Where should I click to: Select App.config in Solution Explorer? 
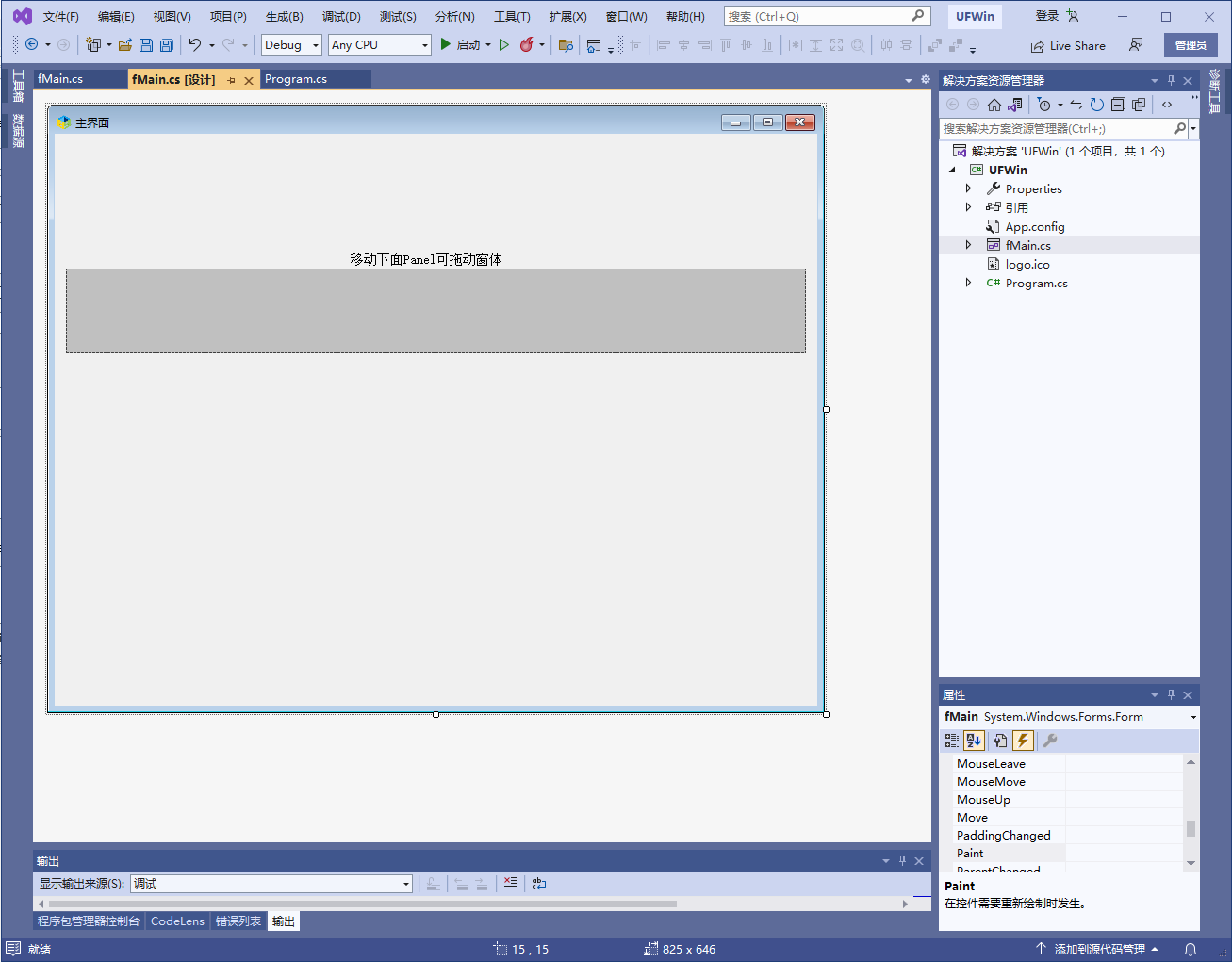1035,226
